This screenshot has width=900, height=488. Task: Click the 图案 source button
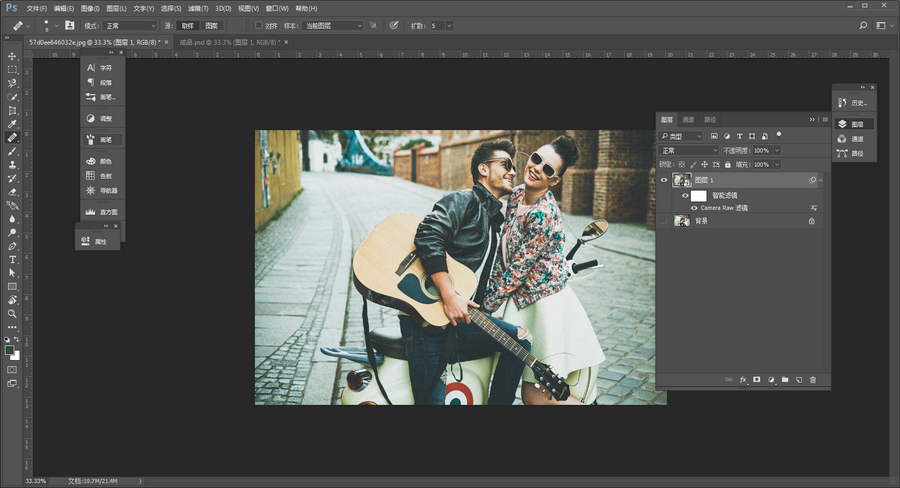pyautogui.click(x=212, y=25)
